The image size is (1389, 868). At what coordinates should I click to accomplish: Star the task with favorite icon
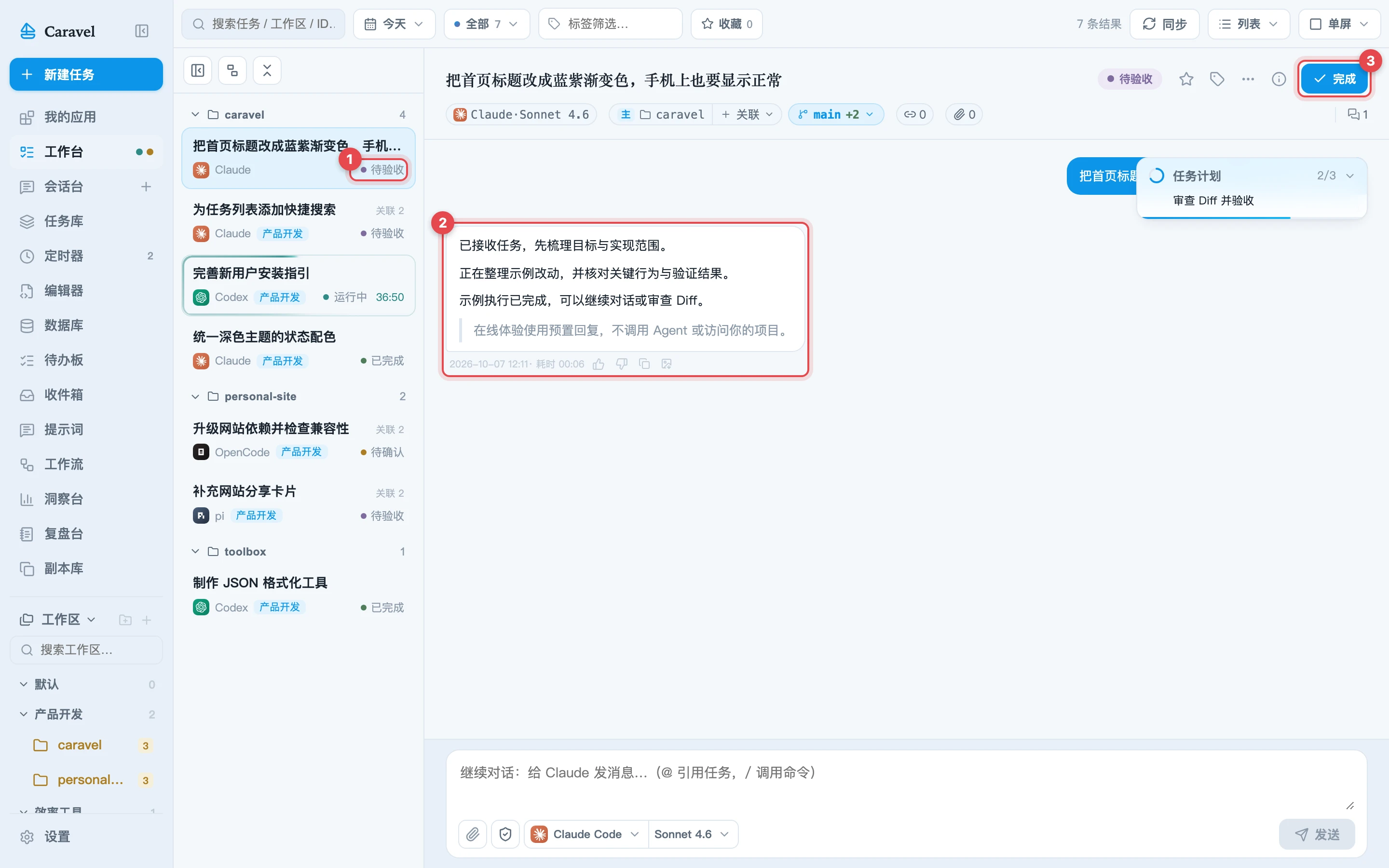point(1186,79)
